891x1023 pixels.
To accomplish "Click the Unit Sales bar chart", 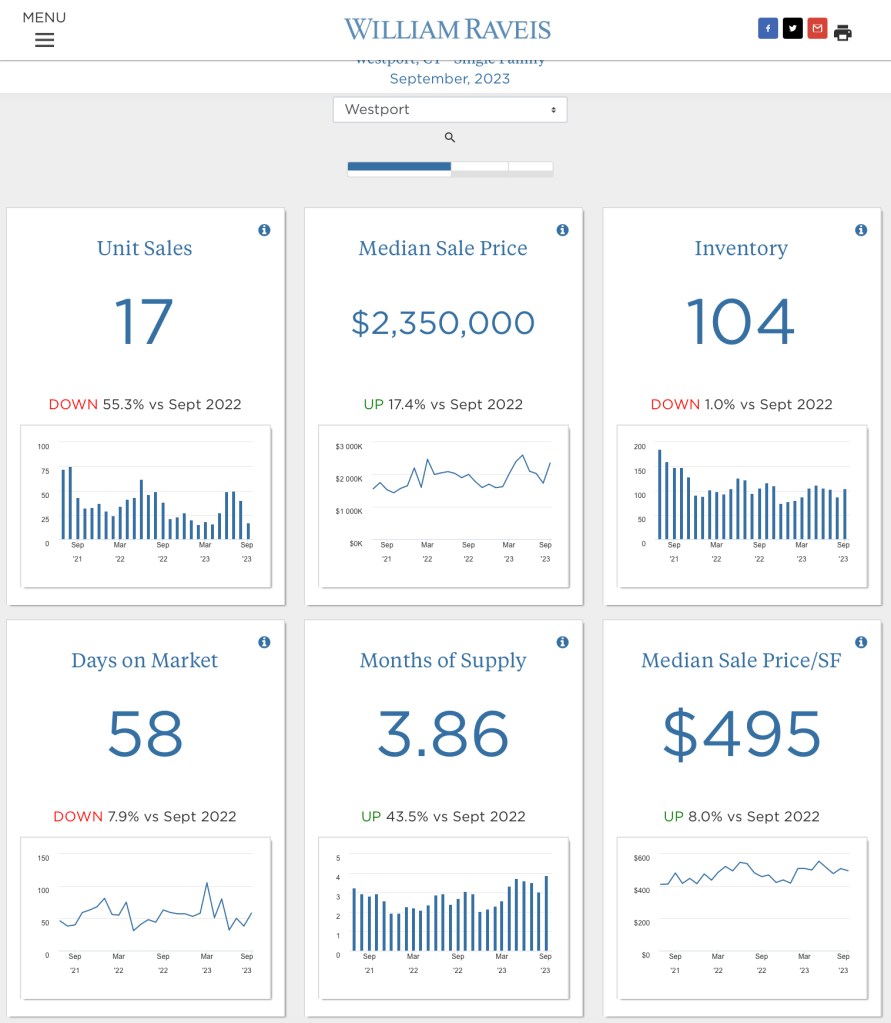I will pos(146,505).
